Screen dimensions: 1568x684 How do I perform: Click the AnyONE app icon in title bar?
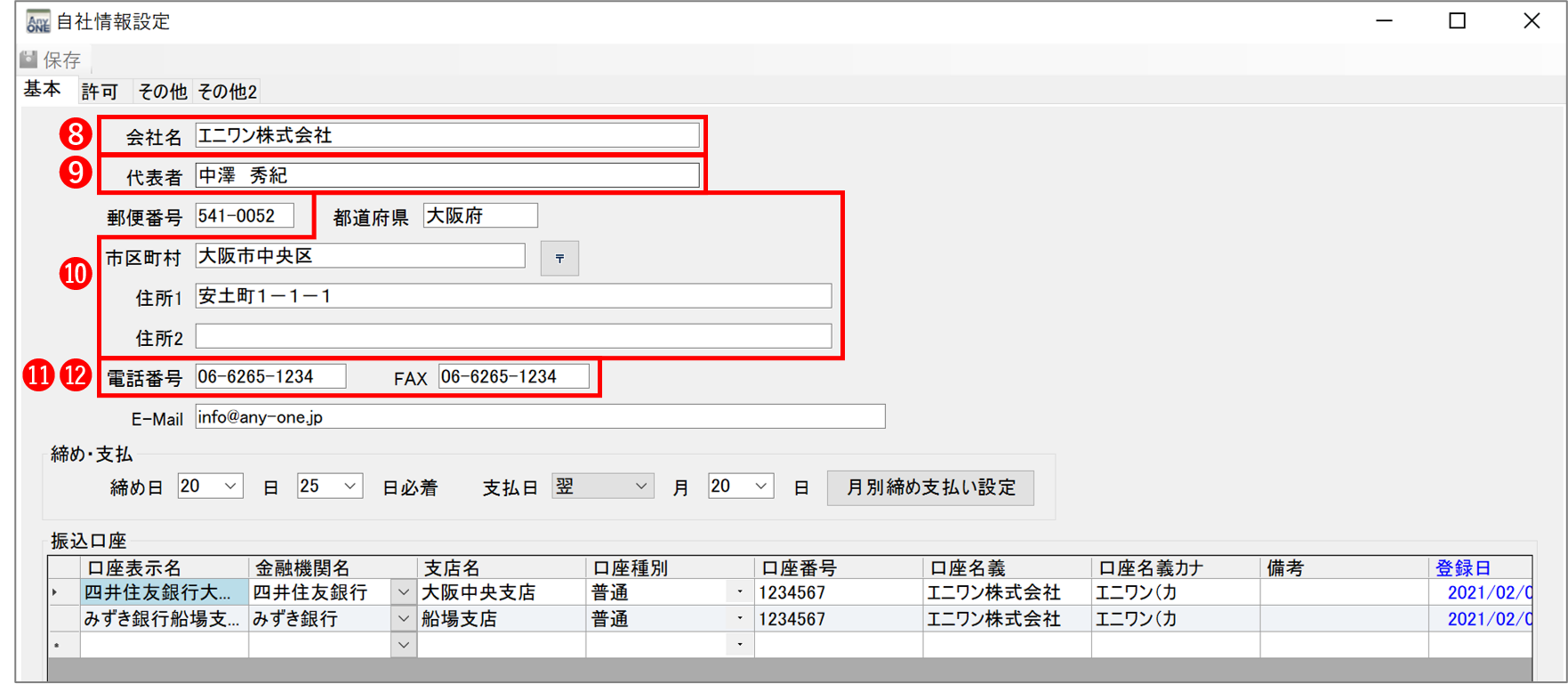(x=37, y=21)
